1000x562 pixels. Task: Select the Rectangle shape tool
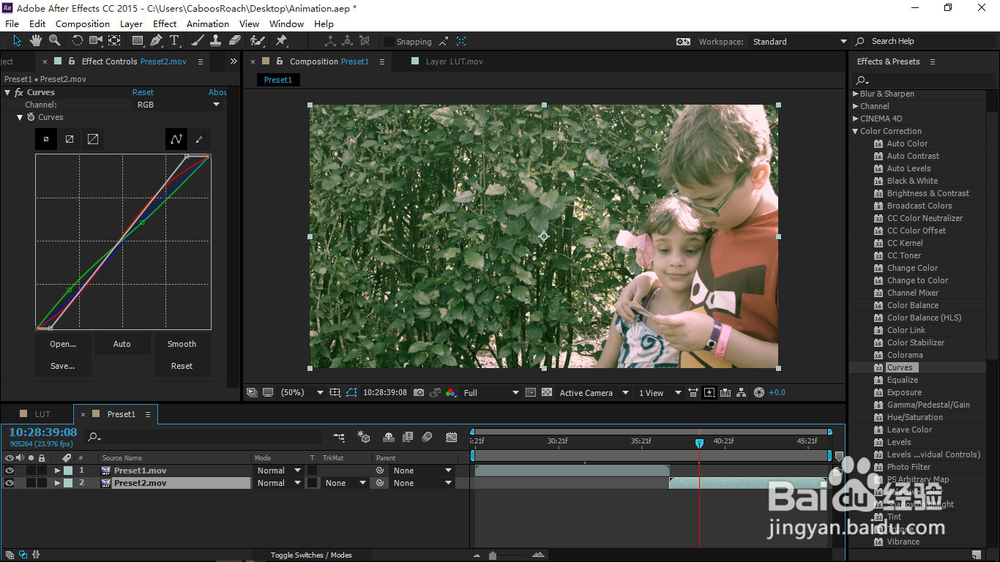(x=137, y=41)
